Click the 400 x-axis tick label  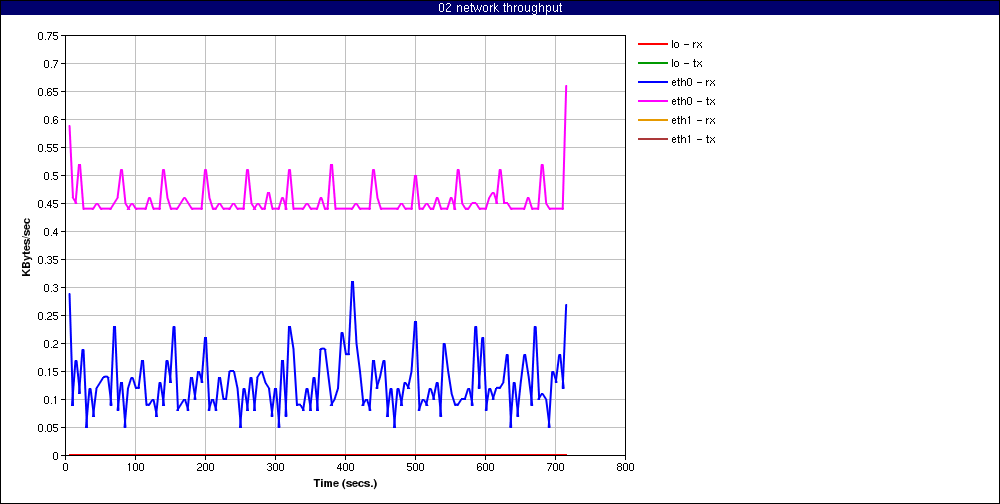coord(345,467)
